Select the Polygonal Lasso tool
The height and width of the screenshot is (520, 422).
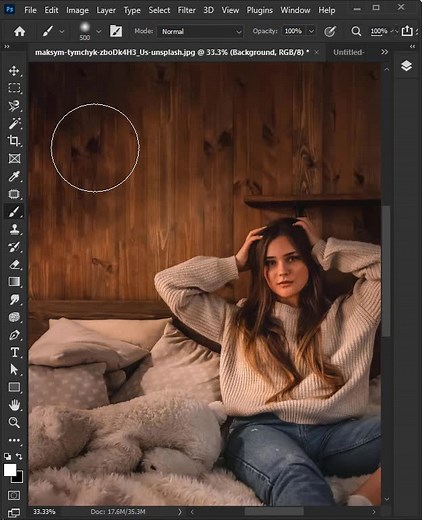[14, 106]
